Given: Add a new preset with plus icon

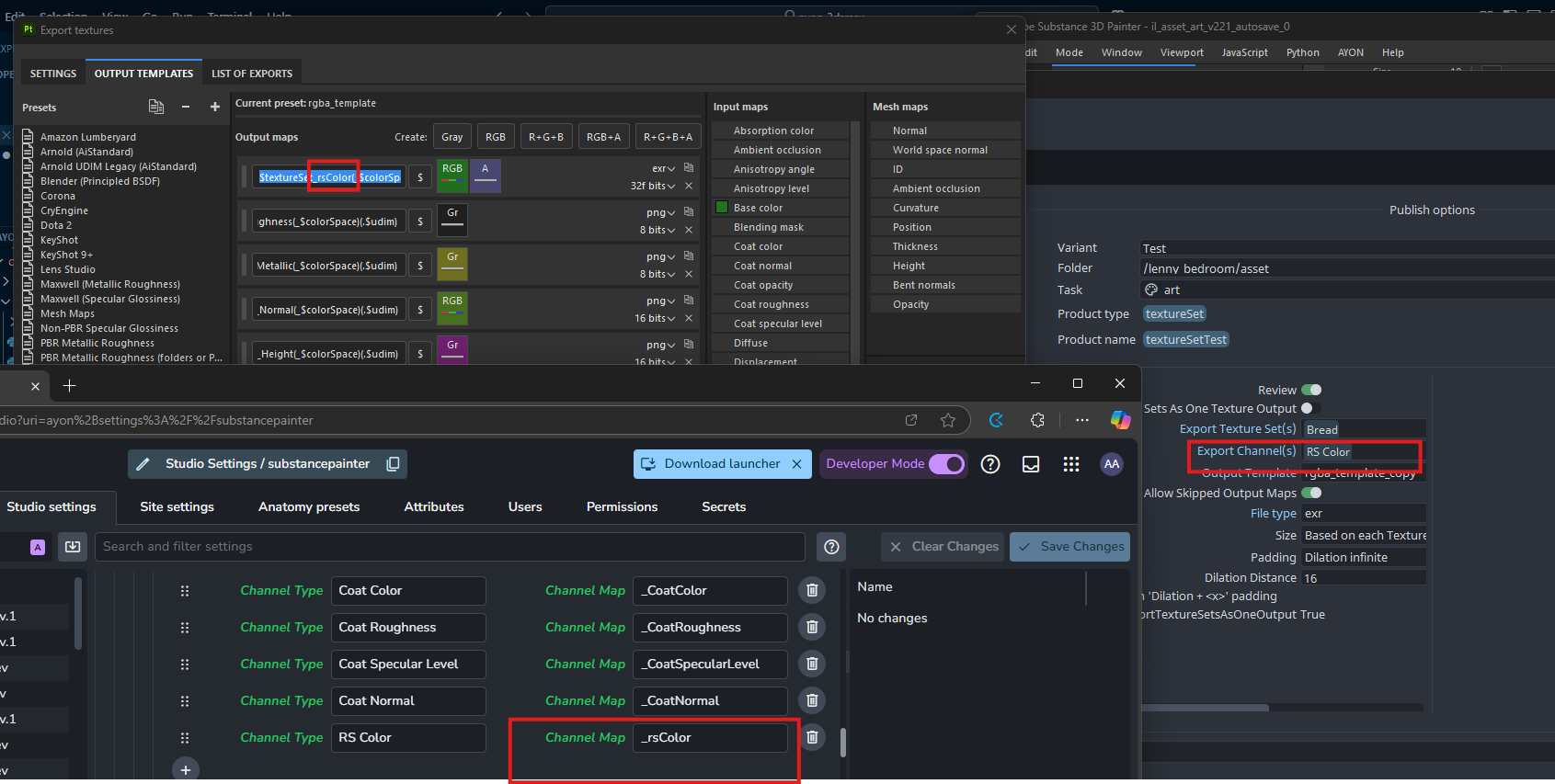Looking at the screenshot, I should coord(215,107).
